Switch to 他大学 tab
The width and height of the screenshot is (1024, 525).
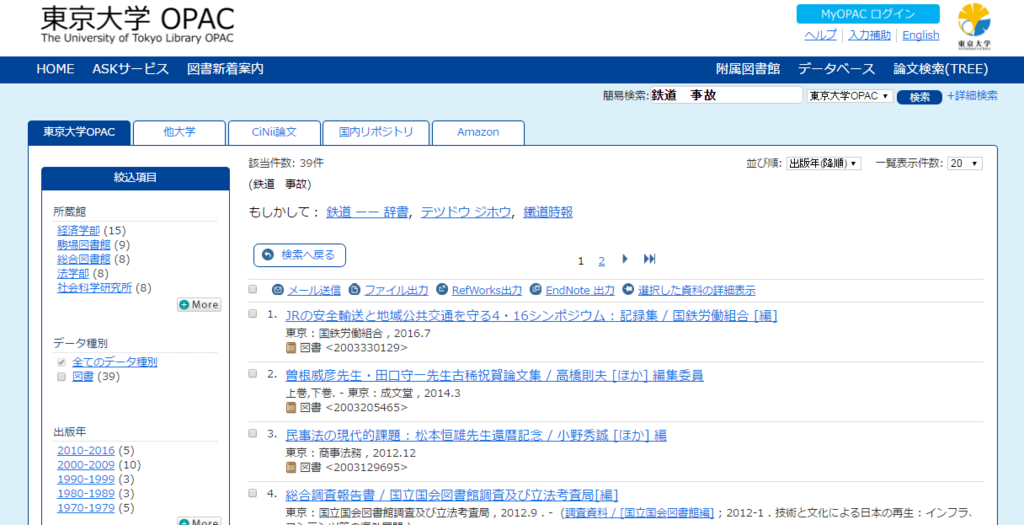(180, 132)
